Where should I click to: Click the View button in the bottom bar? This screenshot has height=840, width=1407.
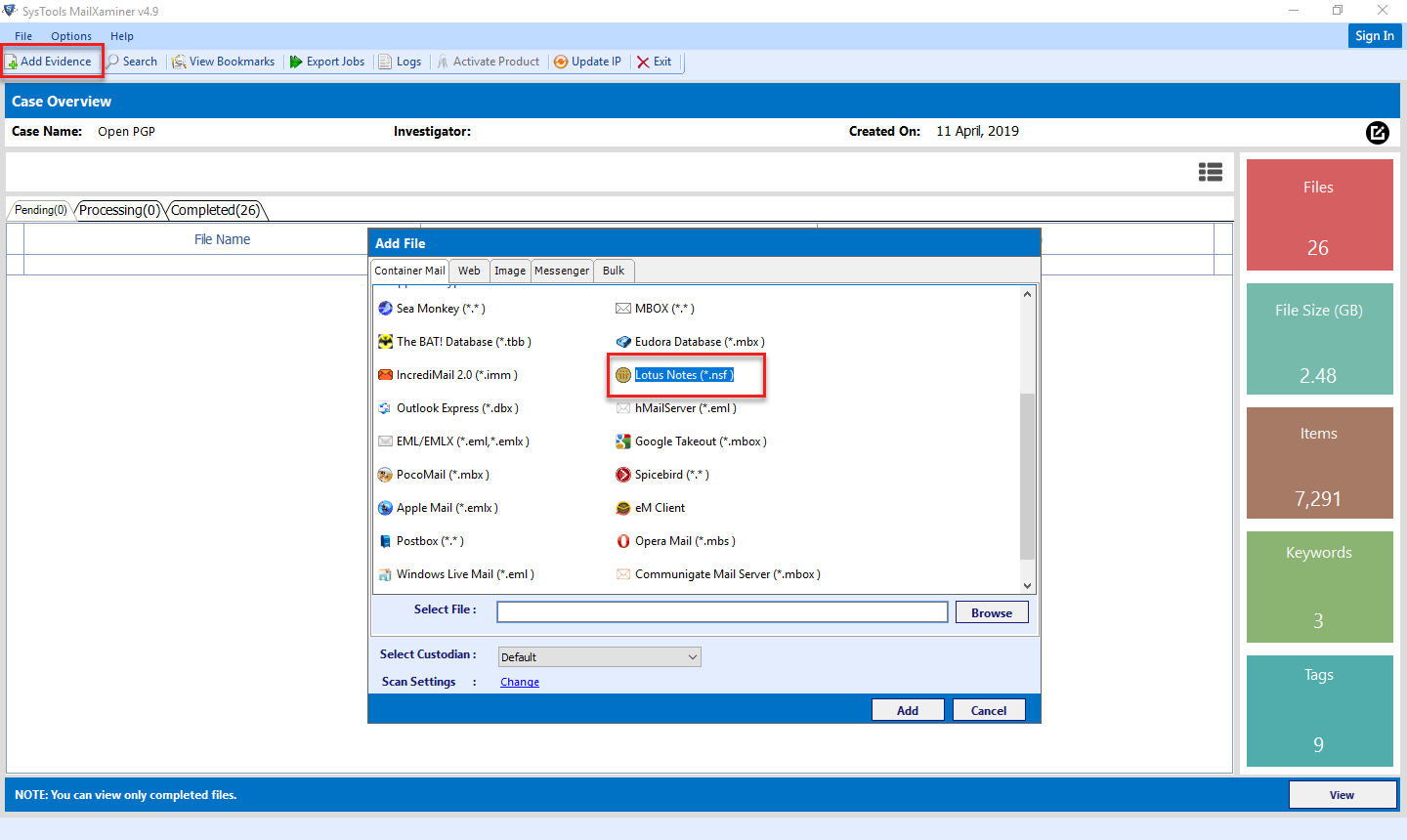1342,795
